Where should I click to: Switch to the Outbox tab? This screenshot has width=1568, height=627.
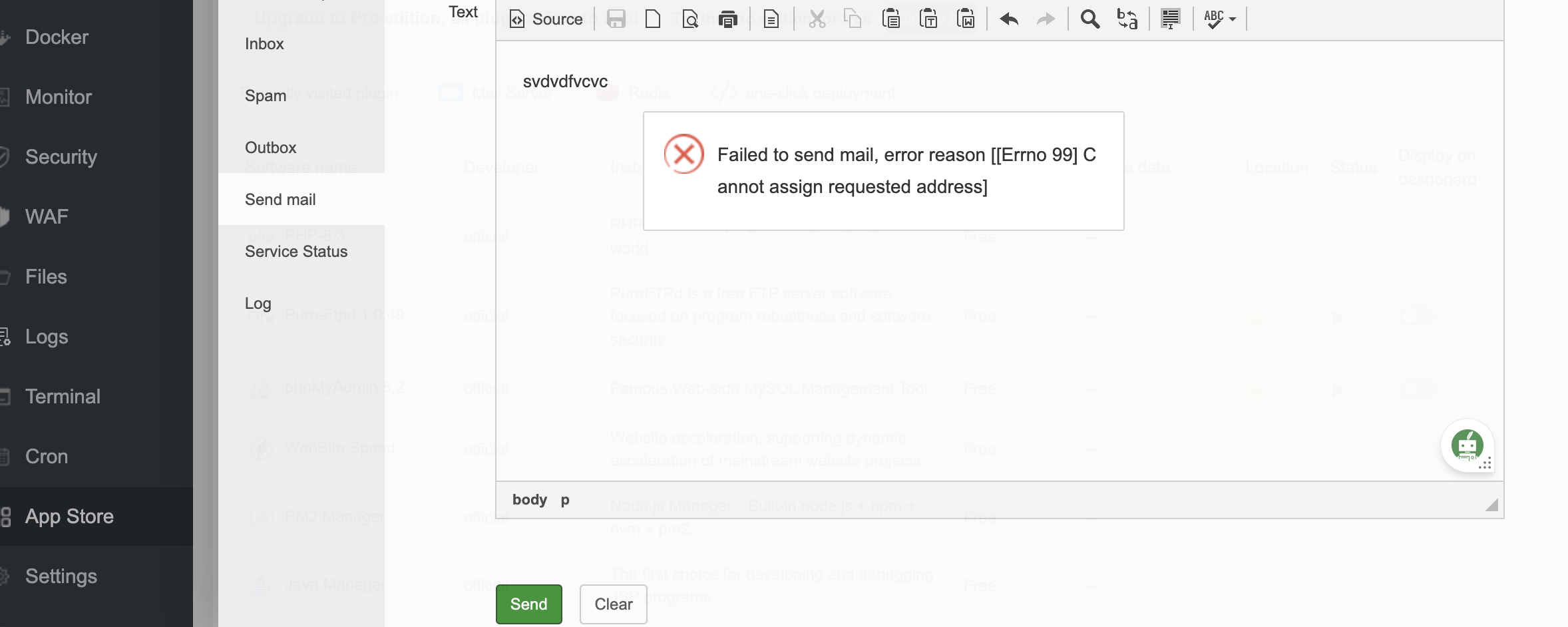[x=301, y=148]
